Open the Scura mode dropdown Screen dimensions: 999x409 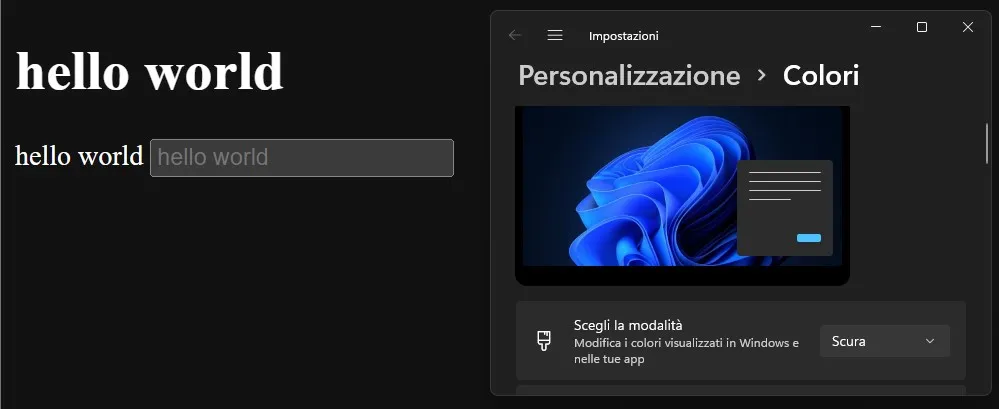pyautogui.click(x=884, y=341)
